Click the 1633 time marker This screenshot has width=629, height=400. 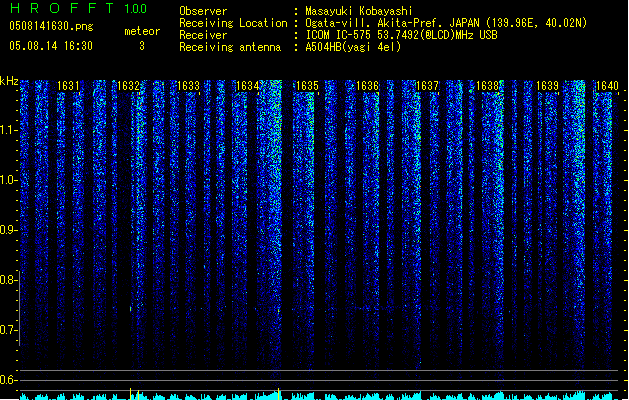(x=188, y=86)
